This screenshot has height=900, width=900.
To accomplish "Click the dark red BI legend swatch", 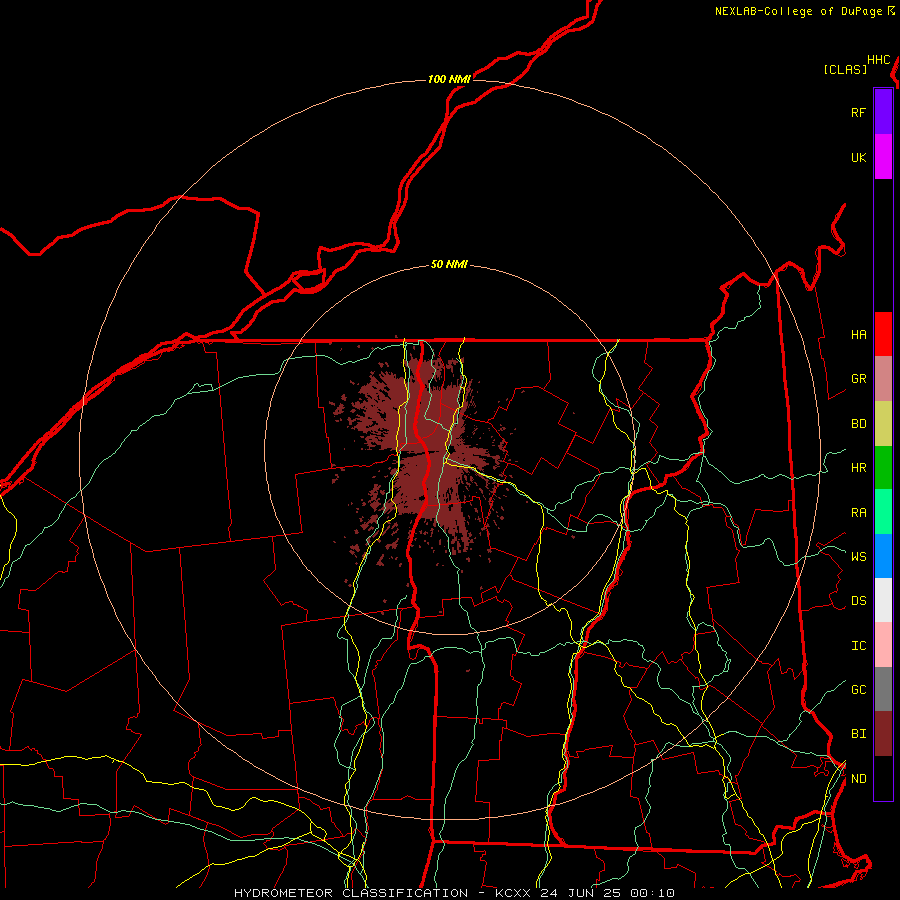I will pos(883,734).
